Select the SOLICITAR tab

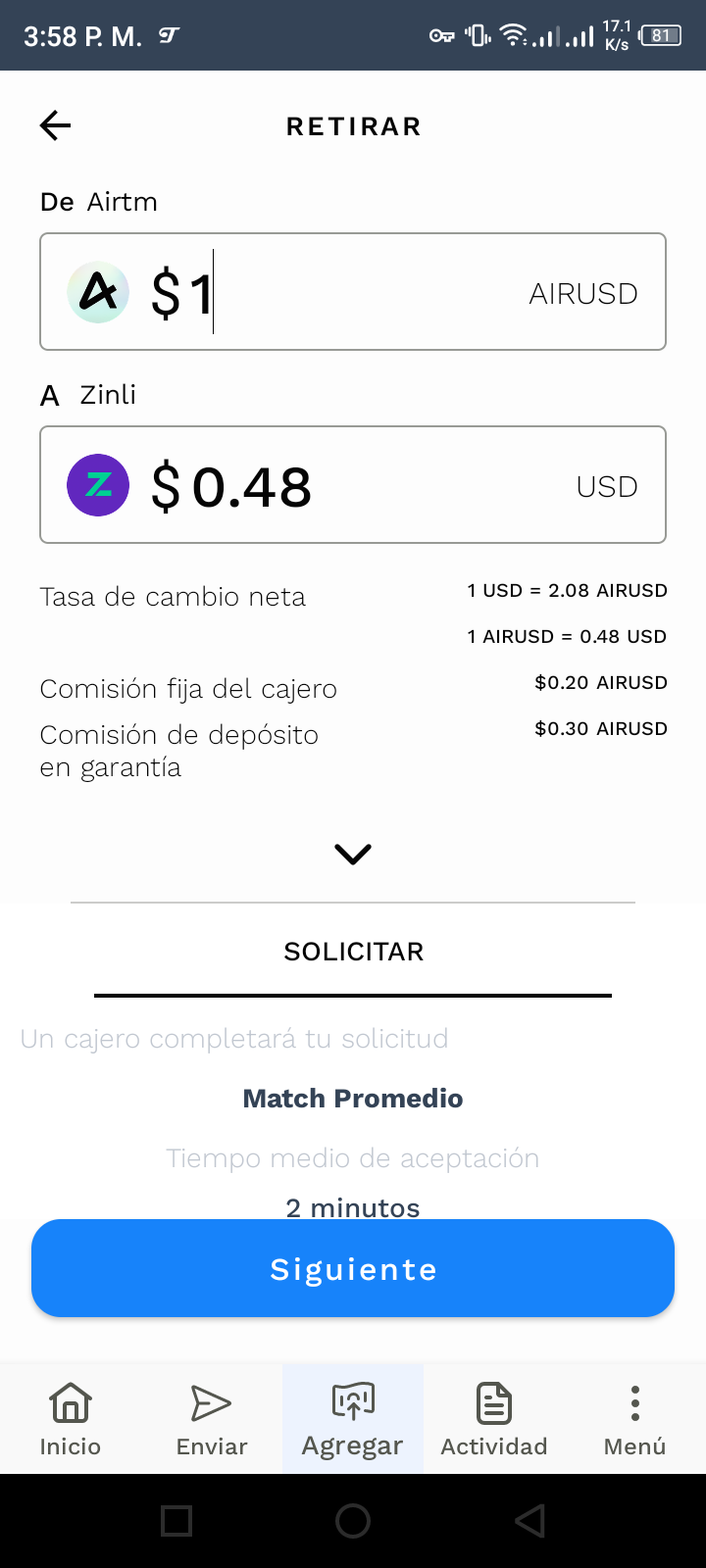pos(353,952)
